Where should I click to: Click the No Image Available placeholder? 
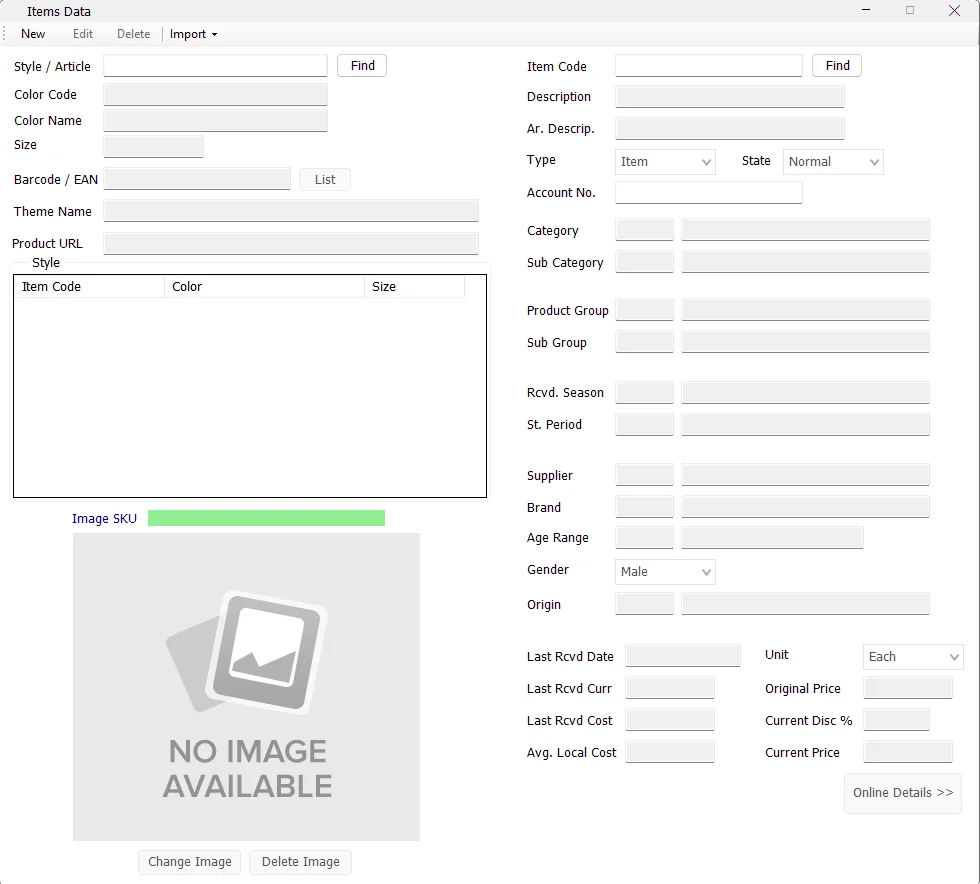tap(246, 686)
